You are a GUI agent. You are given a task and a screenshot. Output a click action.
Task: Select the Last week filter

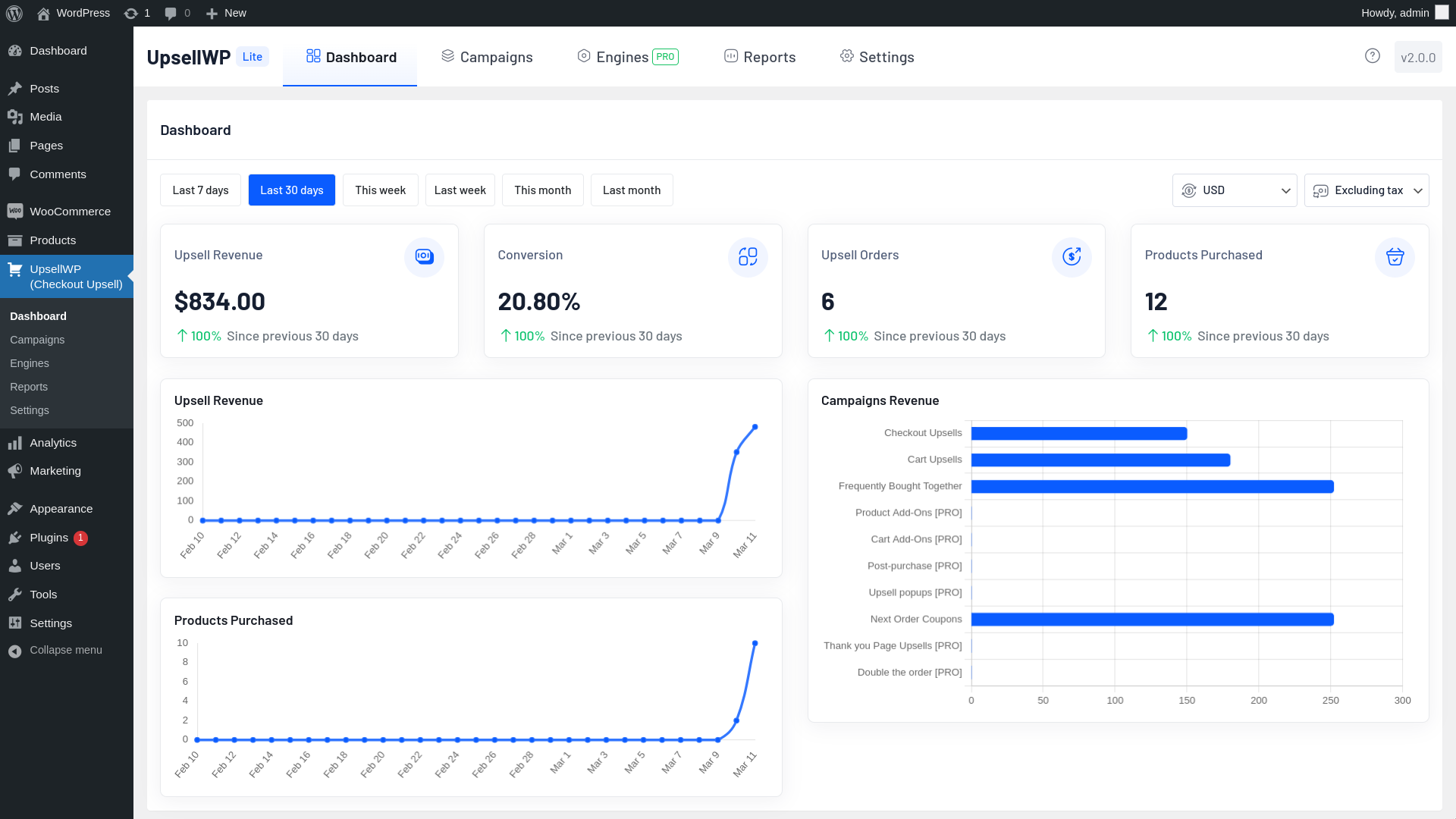pos(460,190)
